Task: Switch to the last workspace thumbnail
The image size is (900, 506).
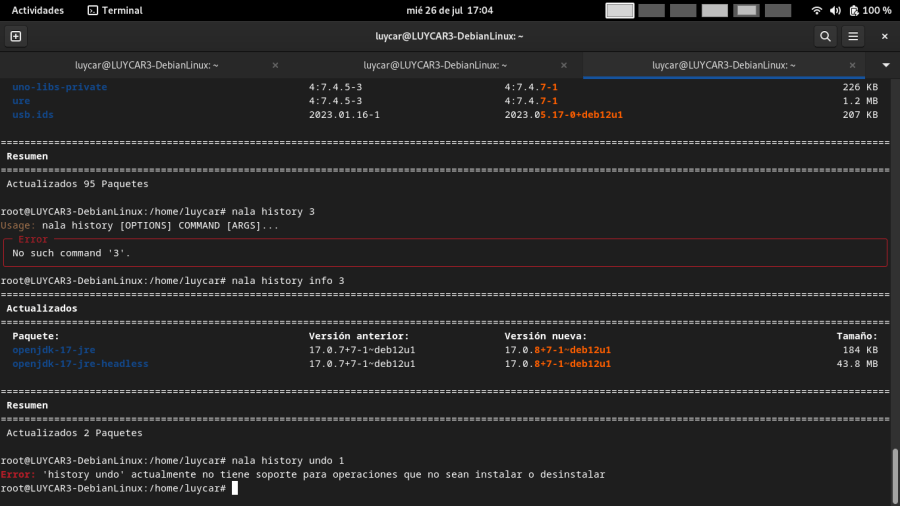Action: coord(778,10)
